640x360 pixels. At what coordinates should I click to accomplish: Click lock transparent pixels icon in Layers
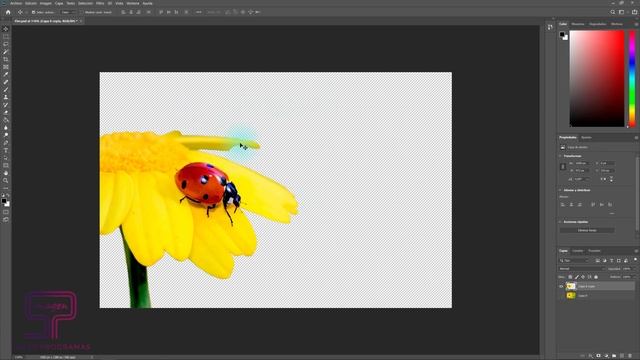click(x=570, y=277)
